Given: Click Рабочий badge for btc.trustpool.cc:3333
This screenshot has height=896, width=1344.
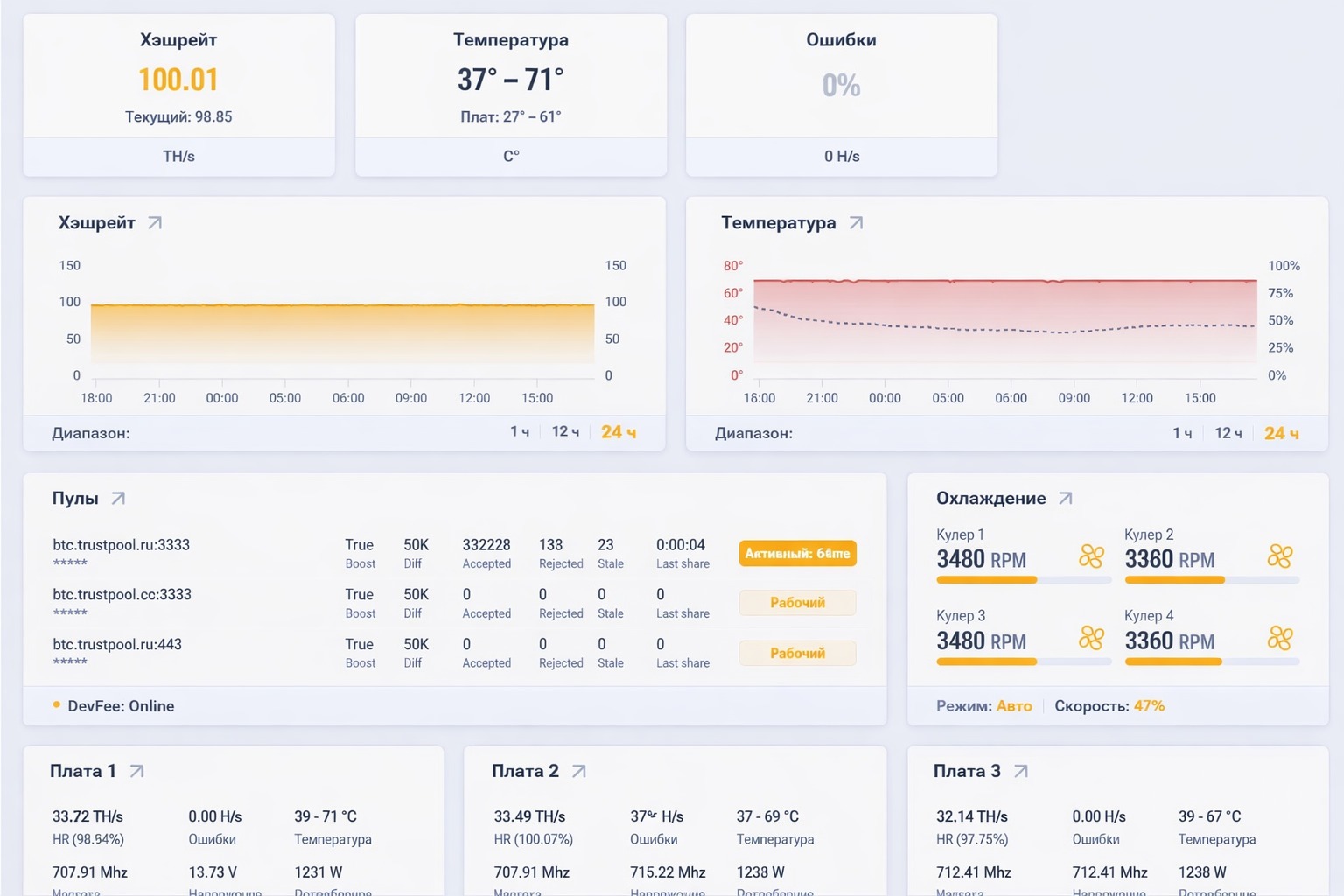Looking at the screenshot, I should (797, 603).
